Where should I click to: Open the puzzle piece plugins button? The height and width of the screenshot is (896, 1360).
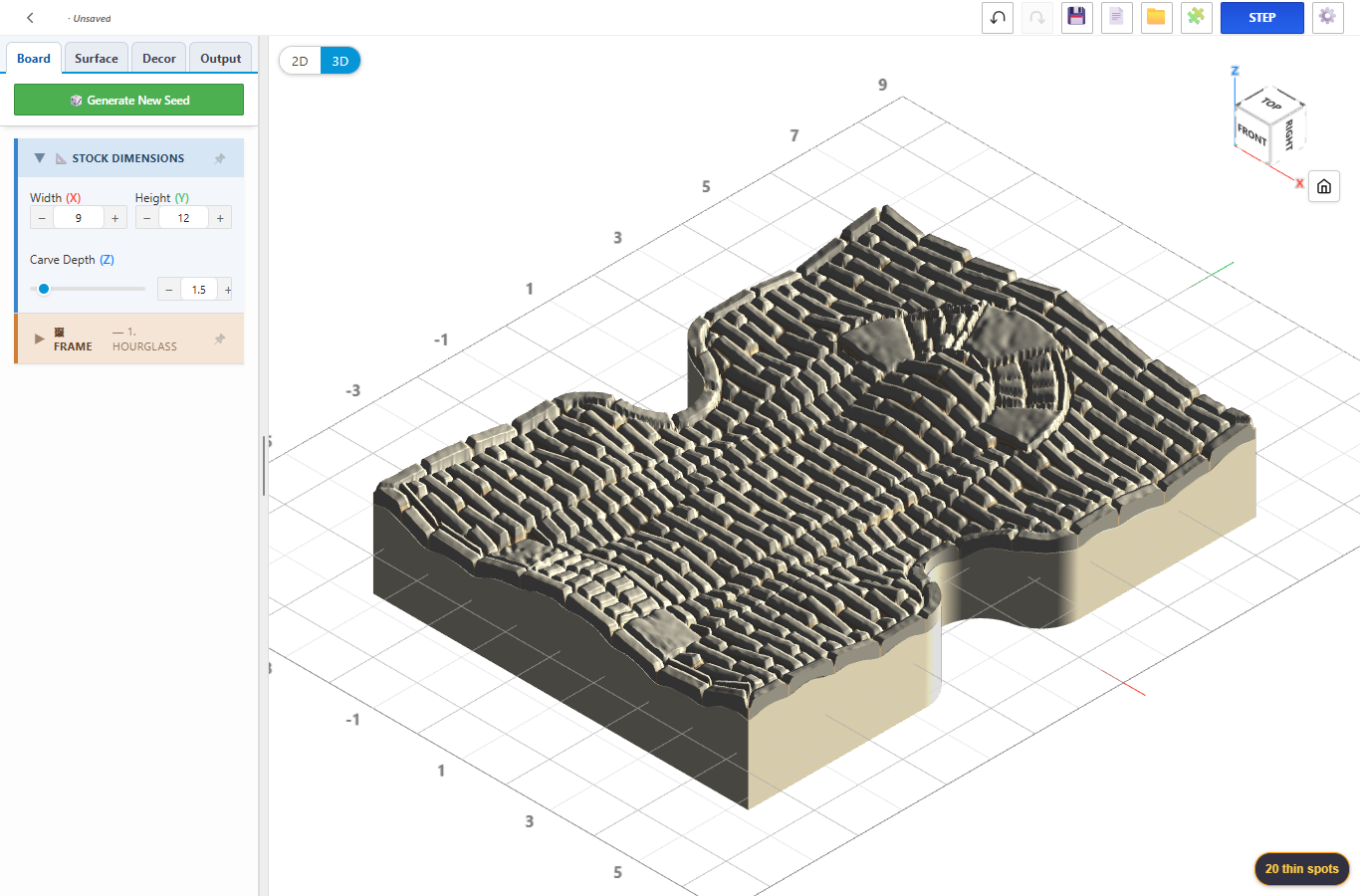[x=1196, y=18]
